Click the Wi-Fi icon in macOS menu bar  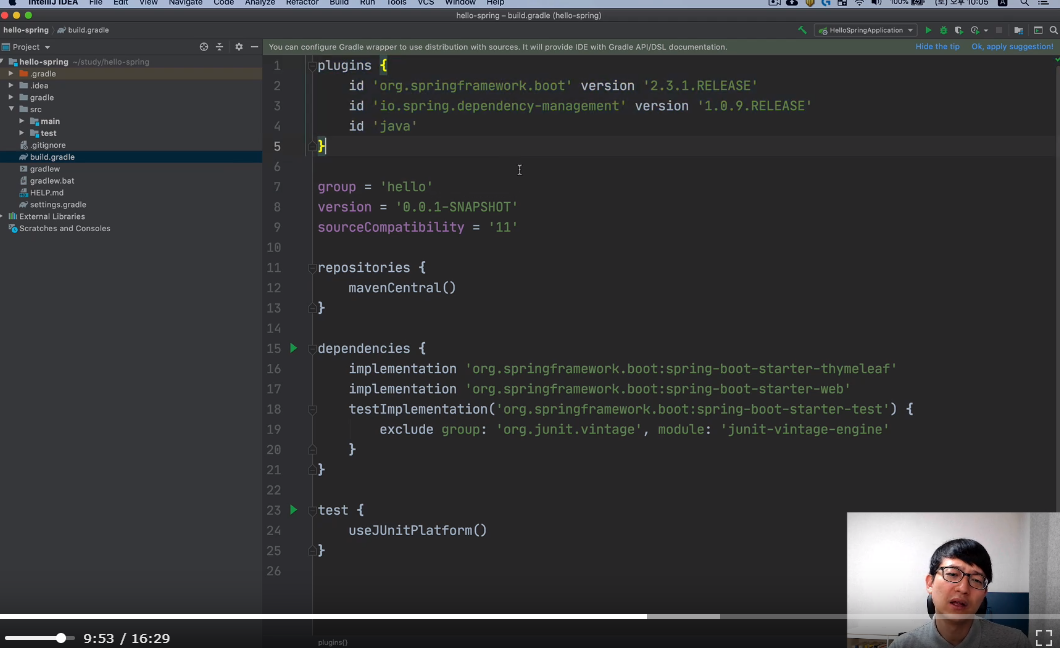tap(859, 3)
